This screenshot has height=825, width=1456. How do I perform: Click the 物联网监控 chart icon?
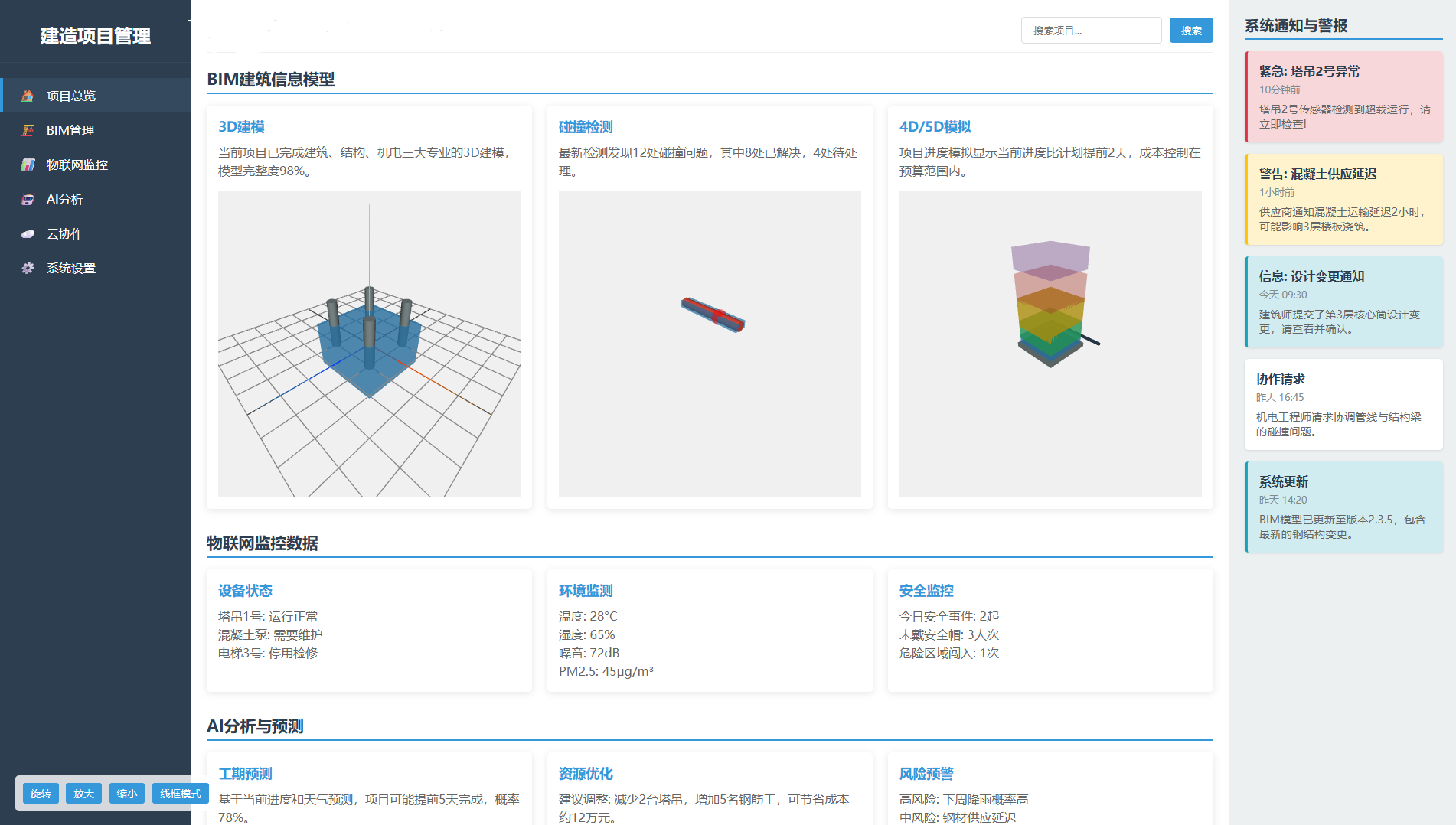(28, 165)
